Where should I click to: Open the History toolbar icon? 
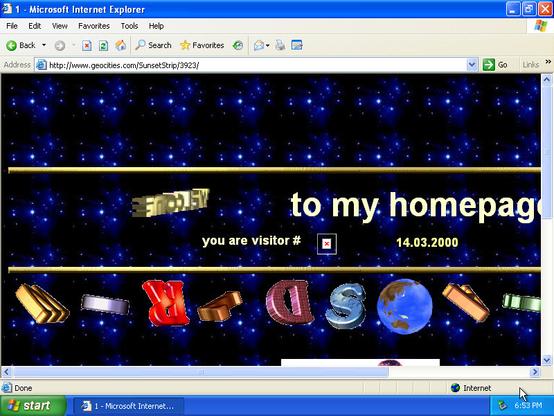[x=238, y=45]
